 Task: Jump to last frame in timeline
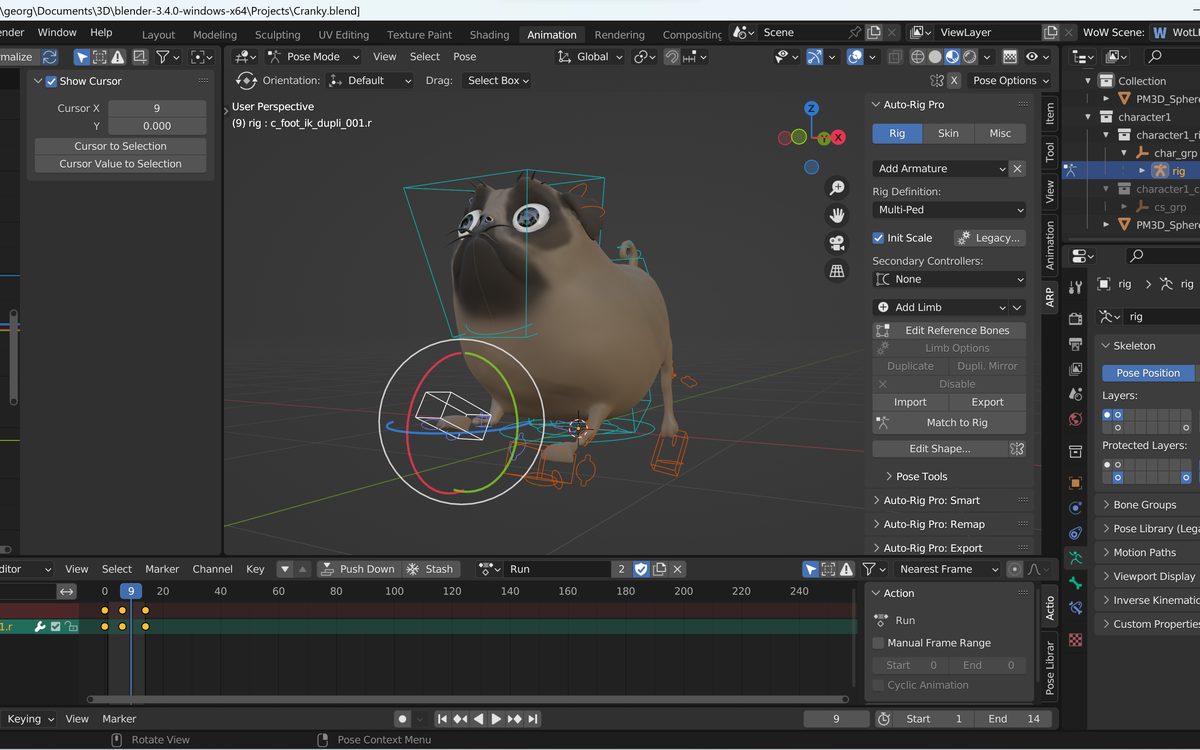pyautogui.click(x=533, y=719)
